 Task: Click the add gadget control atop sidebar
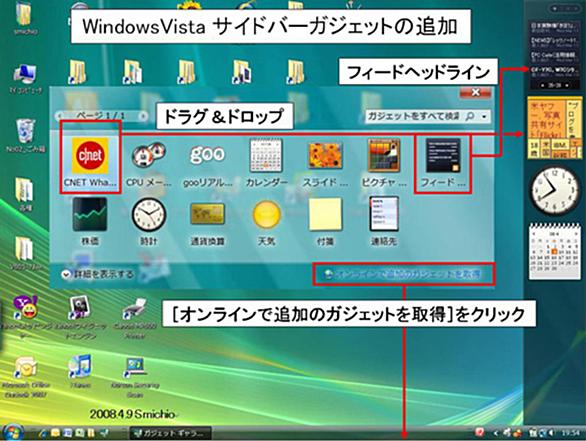click(x=556, y=8)
